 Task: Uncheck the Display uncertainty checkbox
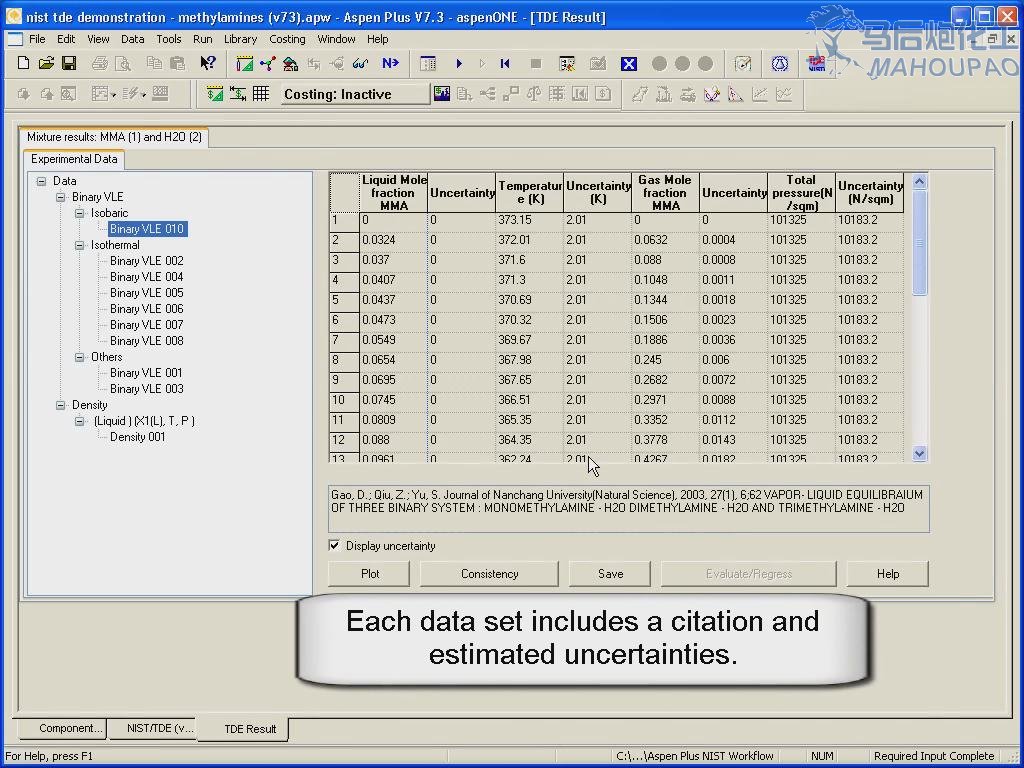click(334, 545)
